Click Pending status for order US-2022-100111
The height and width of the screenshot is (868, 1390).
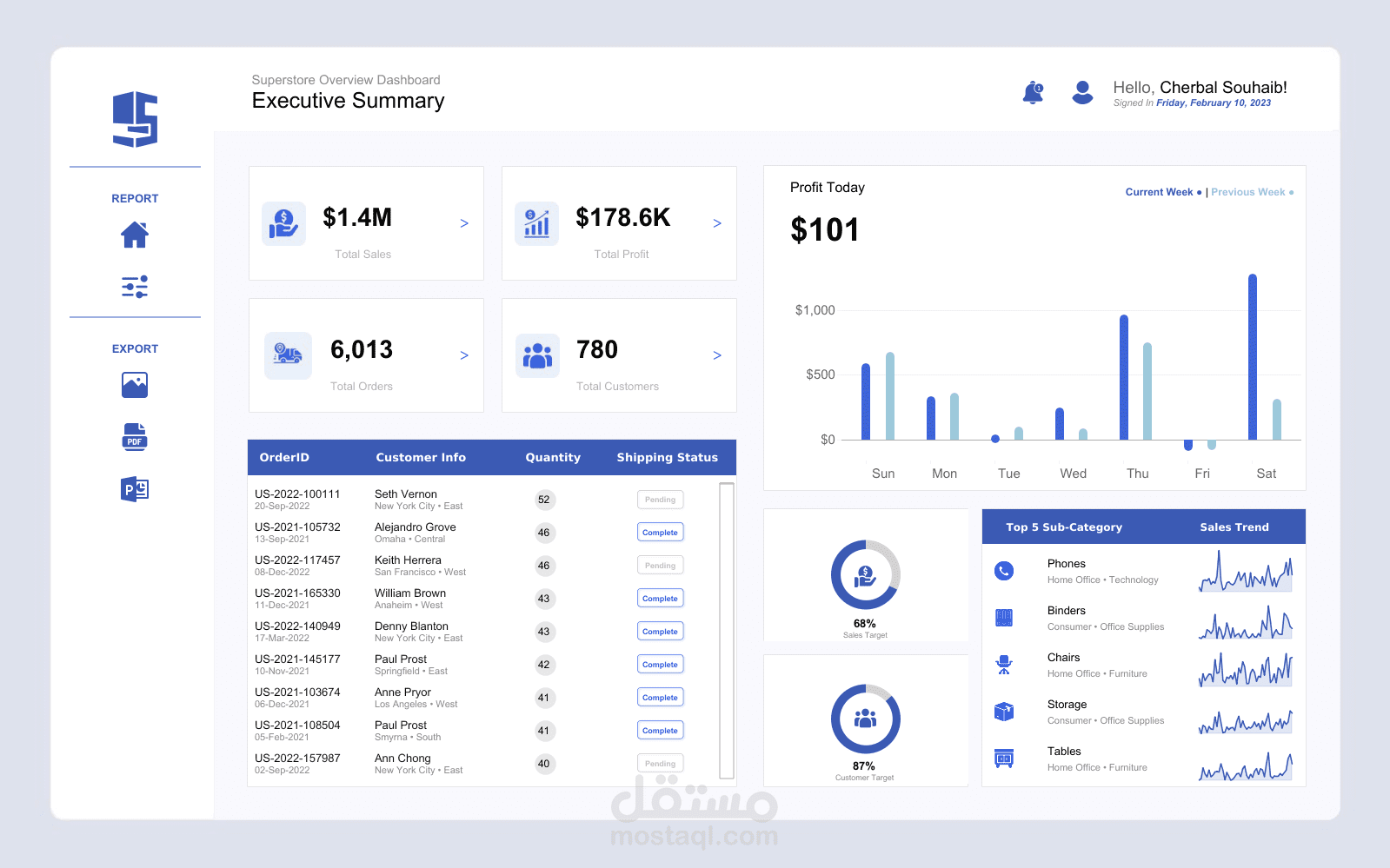661,500
